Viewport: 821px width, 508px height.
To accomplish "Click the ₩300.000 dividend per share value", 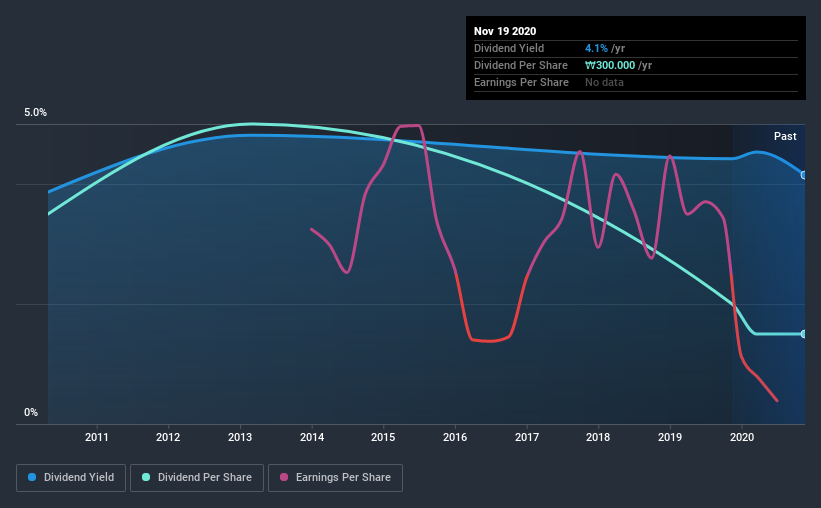I will click(x=610, y=65).
